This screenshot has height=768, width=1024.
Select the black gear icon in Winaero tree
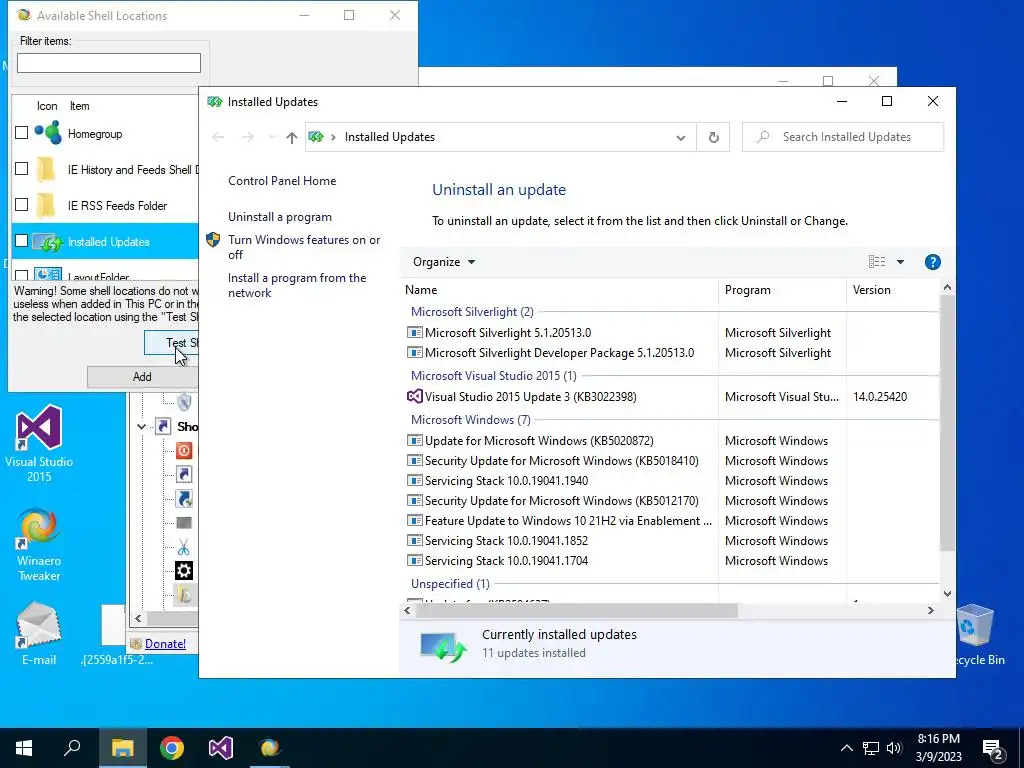point(184,571)
